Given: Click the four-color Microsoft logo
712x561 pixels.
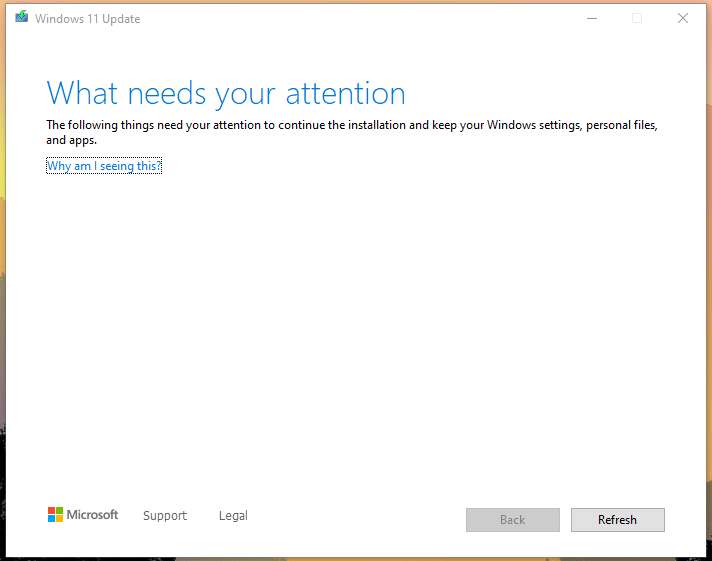Looking at the screenshot, I should click(55, 515).
